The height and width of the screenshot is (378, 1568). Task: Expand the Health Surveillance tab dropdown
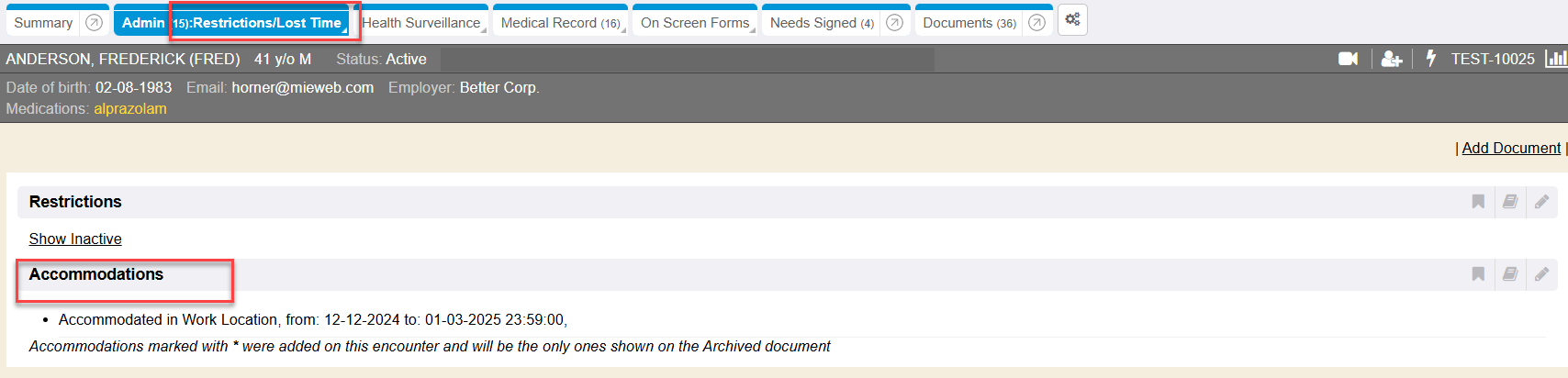coord(483,30)
